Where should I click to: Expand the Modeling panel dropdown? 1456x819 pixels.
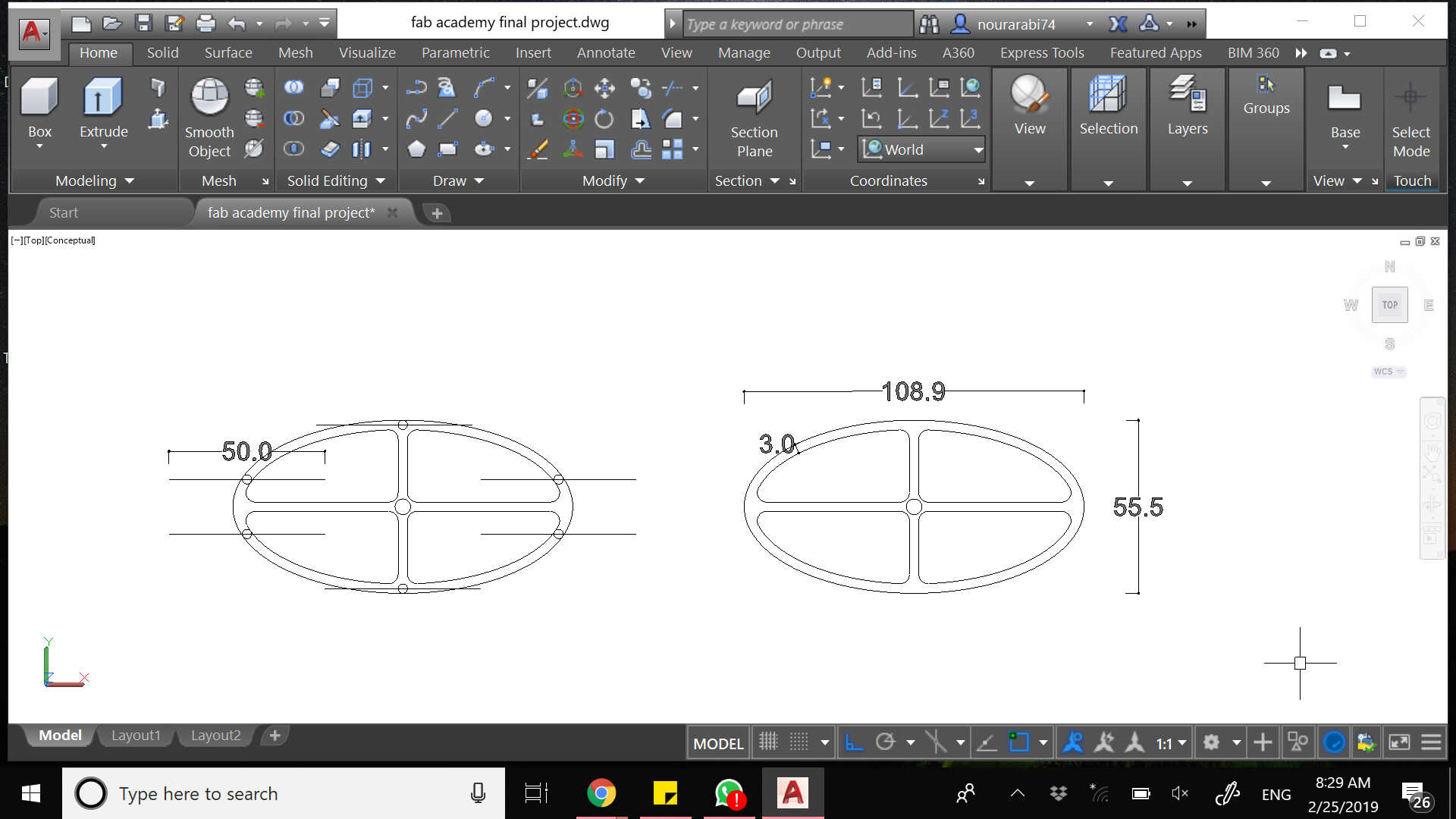(129, 181)
